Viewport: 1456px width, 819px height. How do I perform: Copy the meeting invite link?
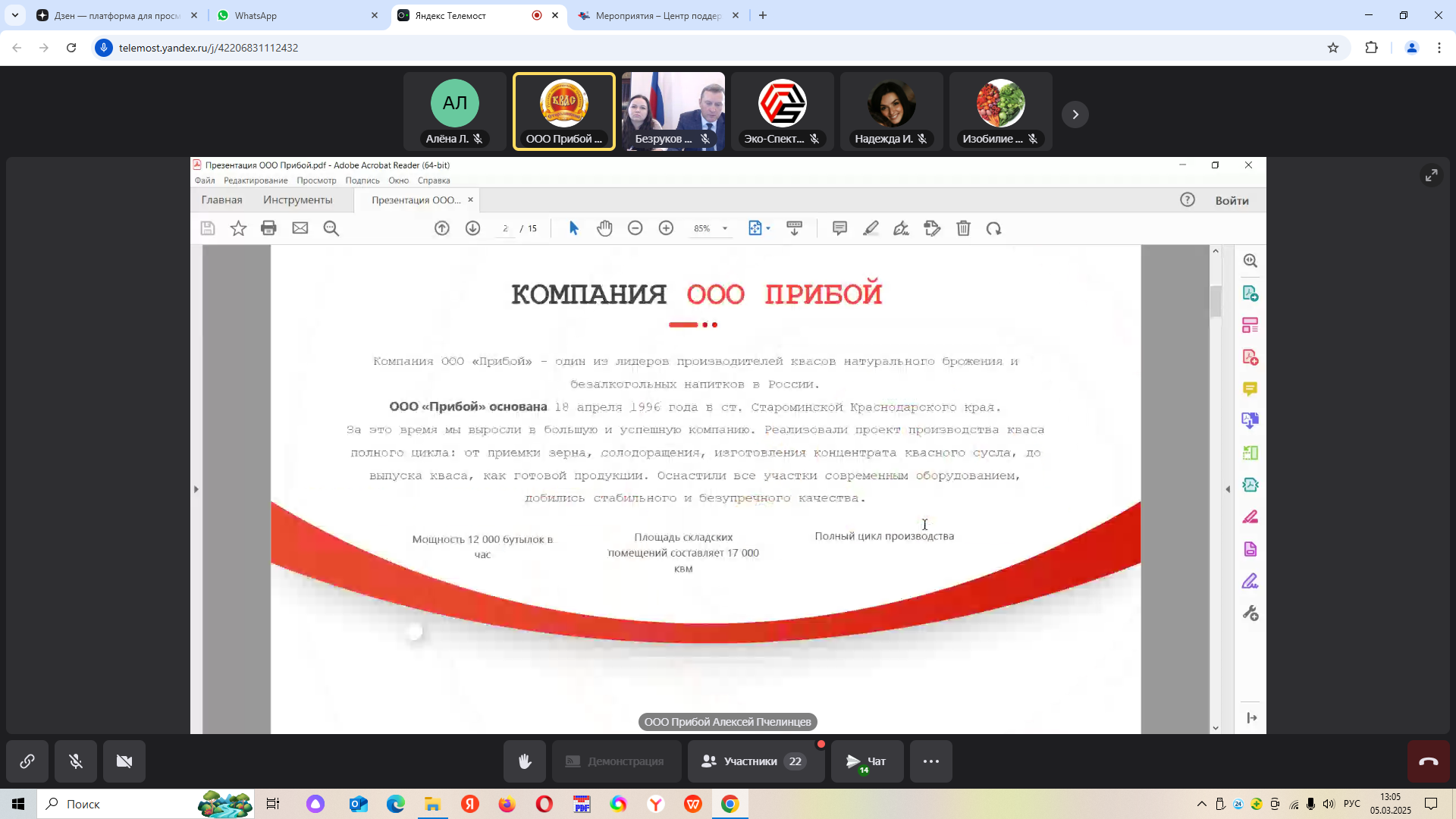(x=27, y=761)
